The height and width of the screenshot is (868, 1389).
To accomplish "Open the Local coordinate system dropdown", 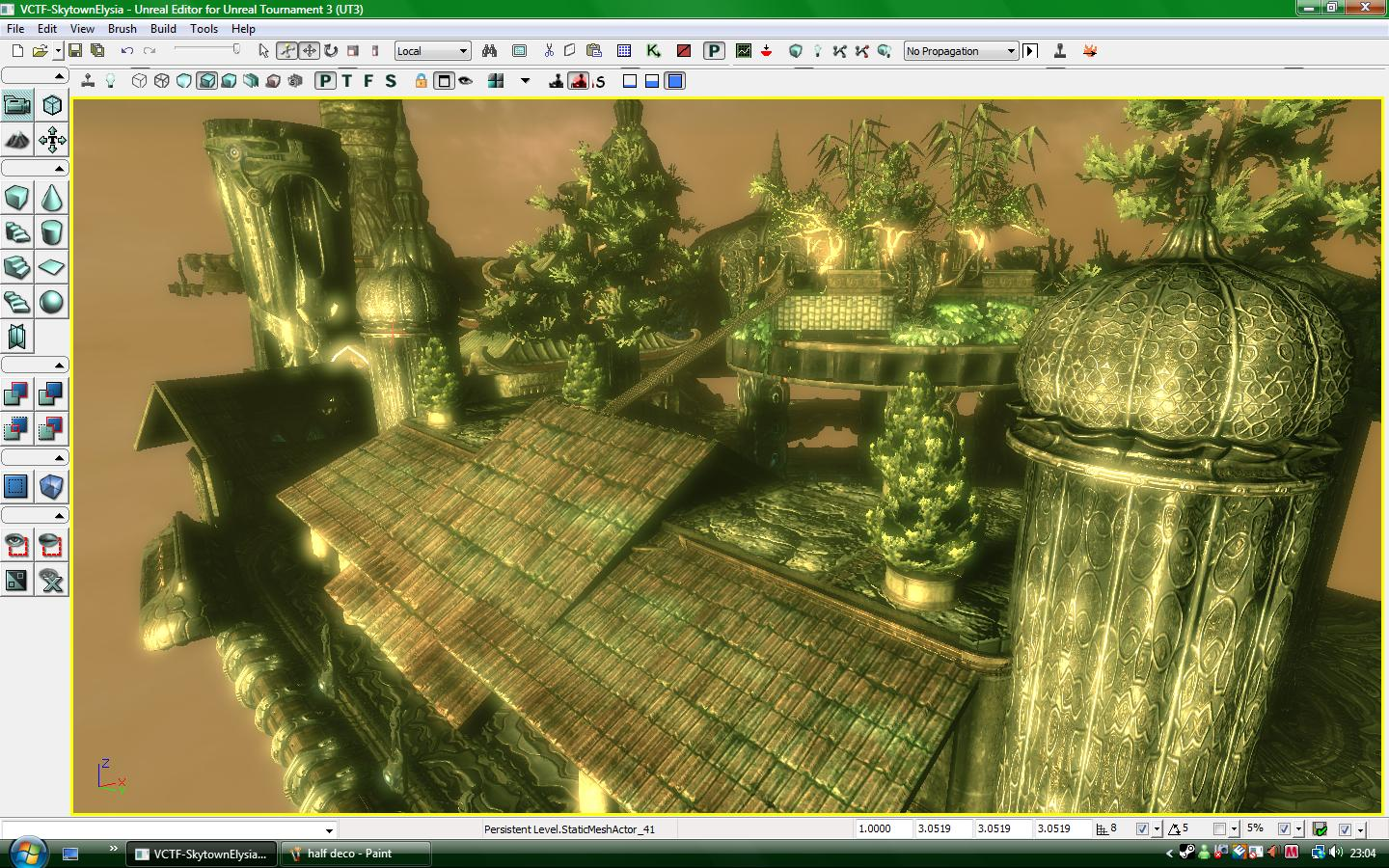I will [x=461, y=50].
